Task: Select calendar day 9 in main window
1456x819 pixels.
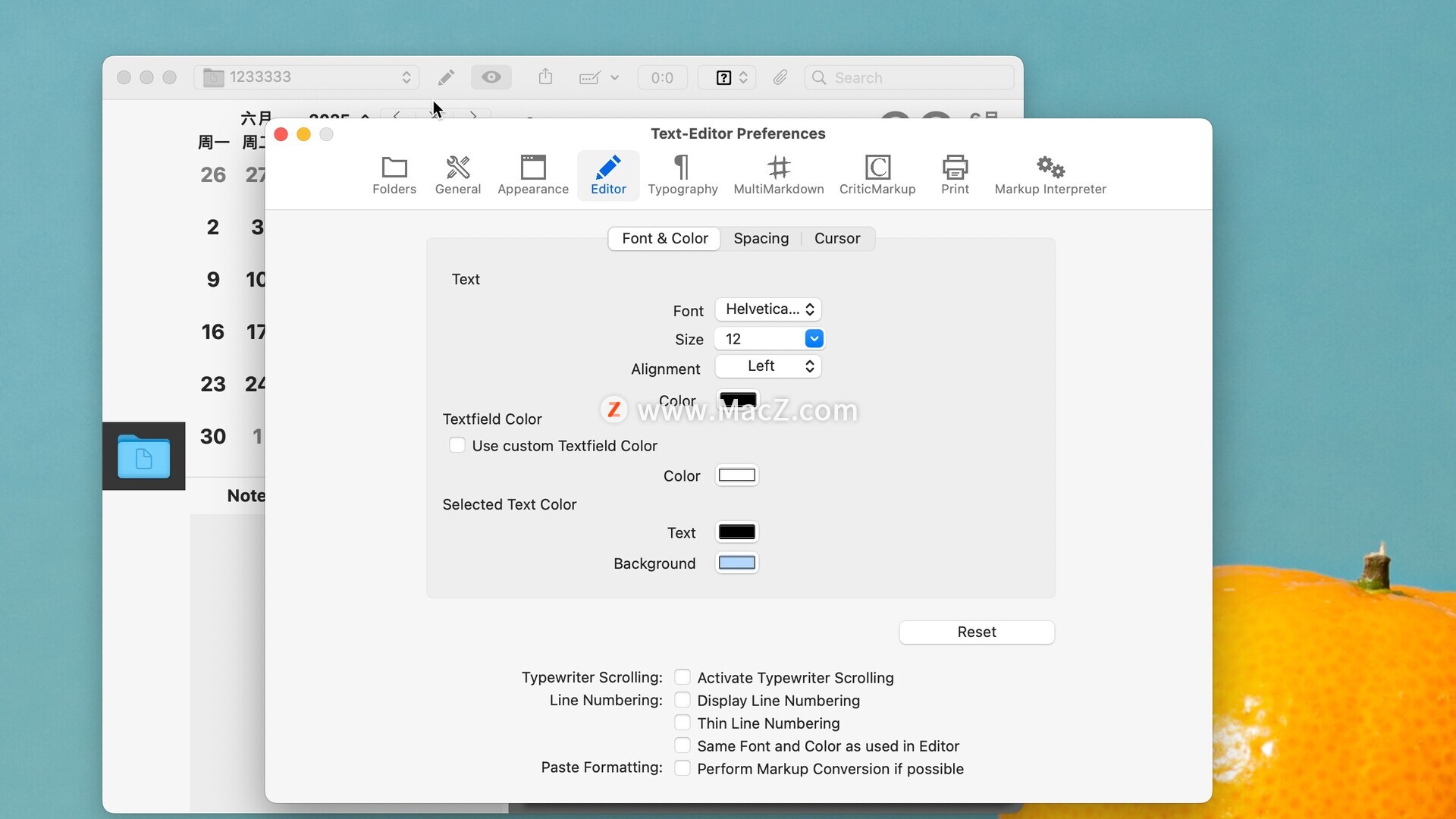Action: (213, 280)
